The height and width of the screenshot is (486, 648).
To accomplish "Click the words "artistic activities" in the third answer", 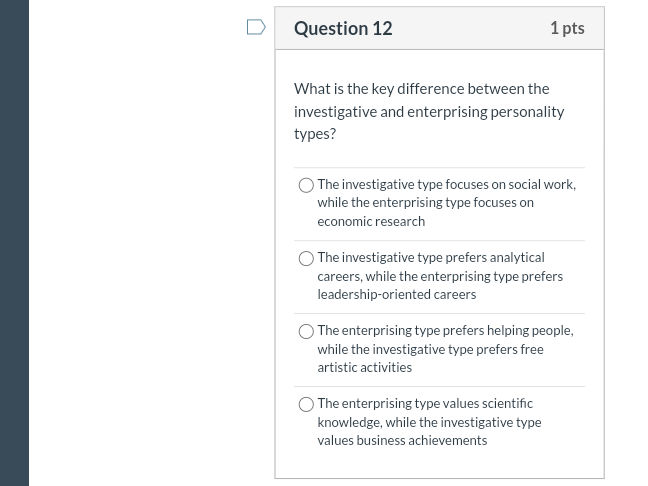I will (x=364, y=367).
